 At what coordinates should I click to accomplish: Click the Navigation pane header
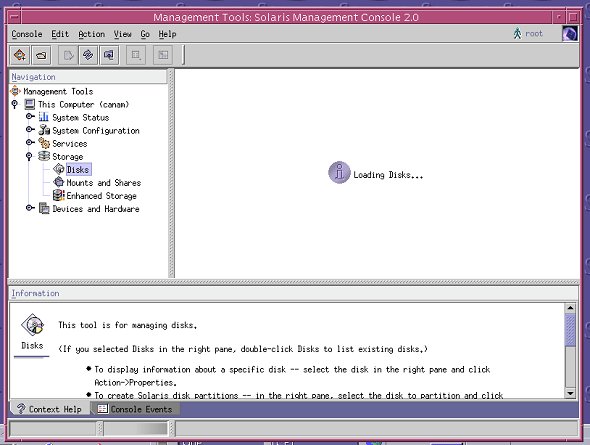pyautogui.click(x=88, y=77)
